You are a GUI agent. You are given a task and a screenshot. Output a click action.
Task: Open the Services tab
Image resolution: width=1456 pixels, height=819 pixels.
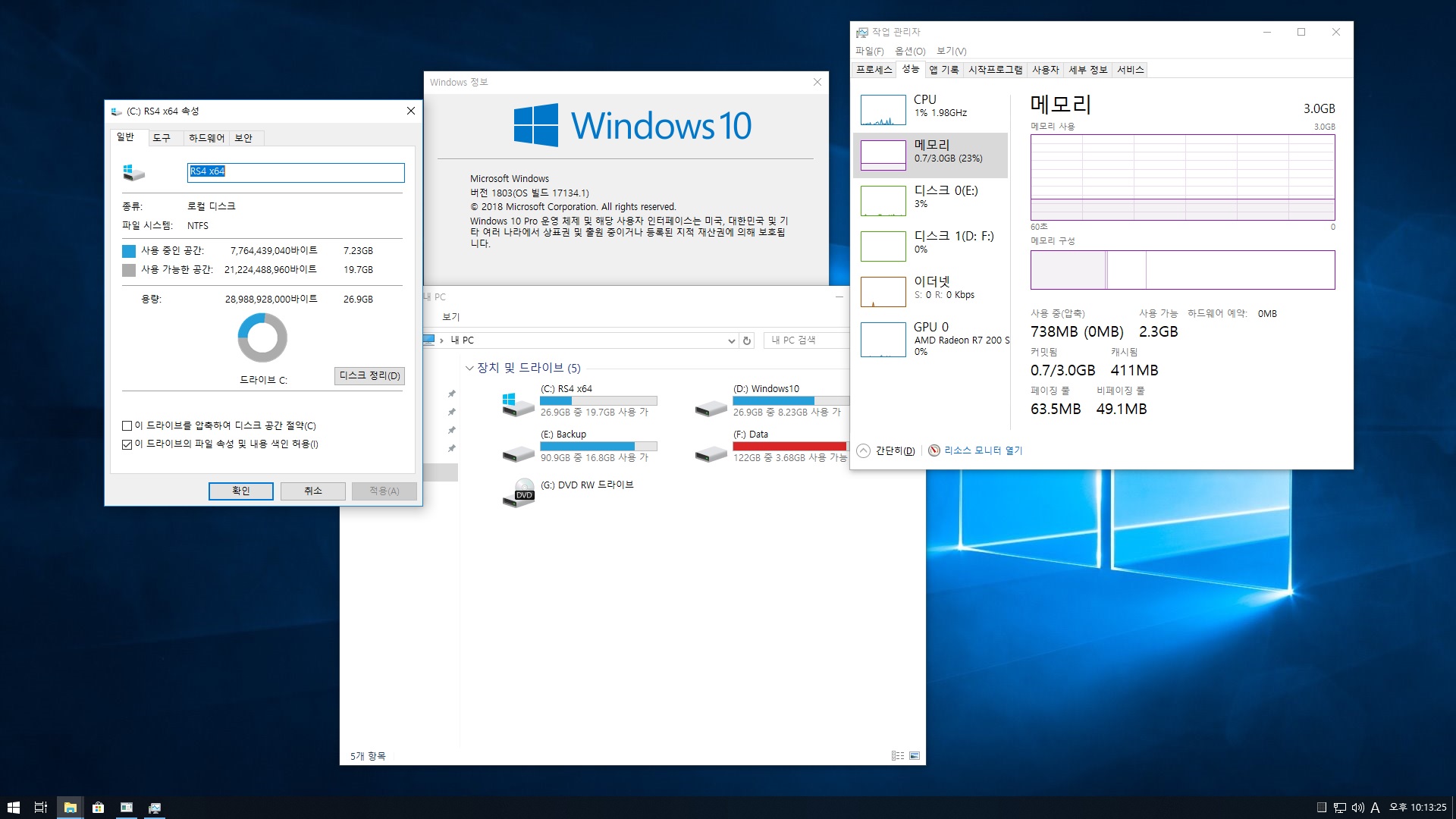pyautogui.click(x=1130, y=70)
